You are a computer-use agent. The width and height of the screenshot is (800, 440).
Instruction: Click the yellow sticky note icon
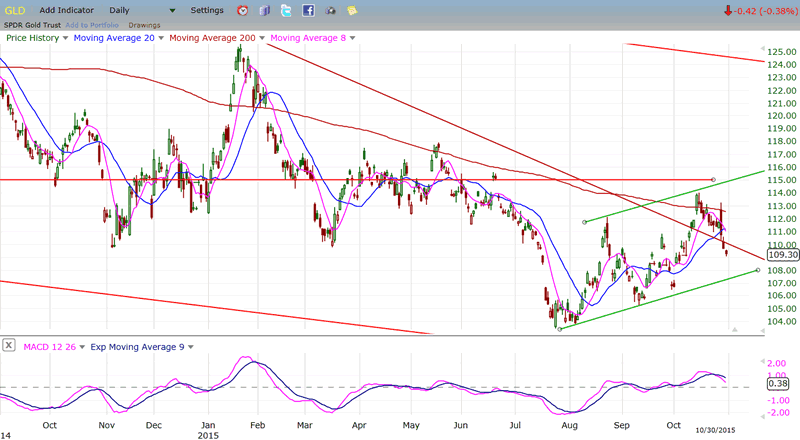(352, 10)
